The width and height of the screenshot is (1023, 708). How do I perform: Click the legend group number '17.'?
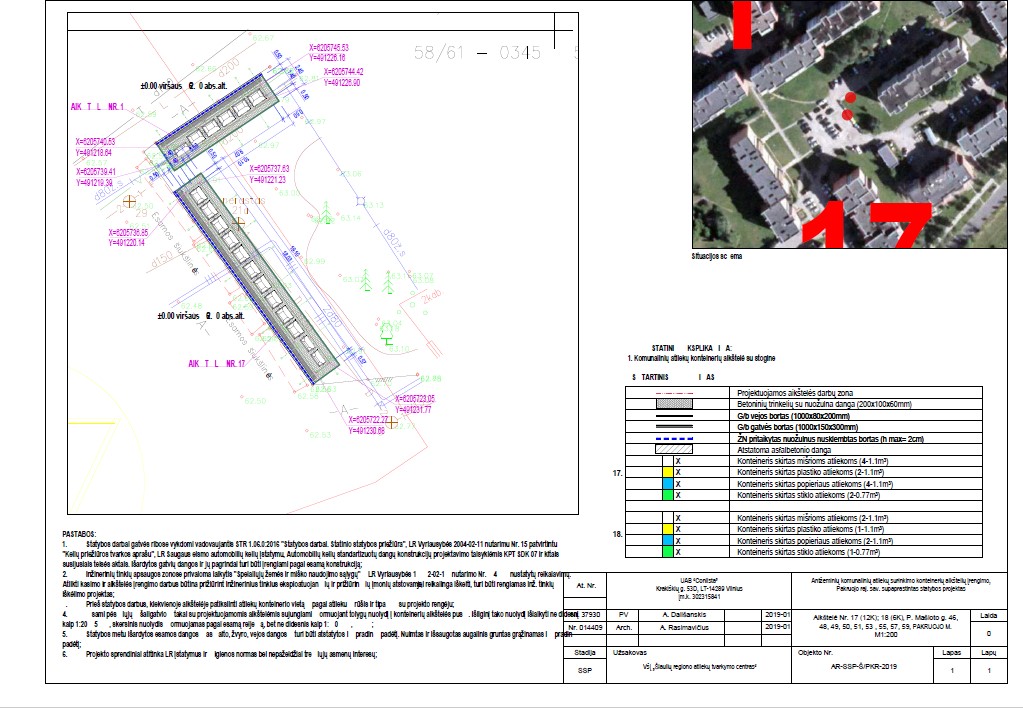617,473
